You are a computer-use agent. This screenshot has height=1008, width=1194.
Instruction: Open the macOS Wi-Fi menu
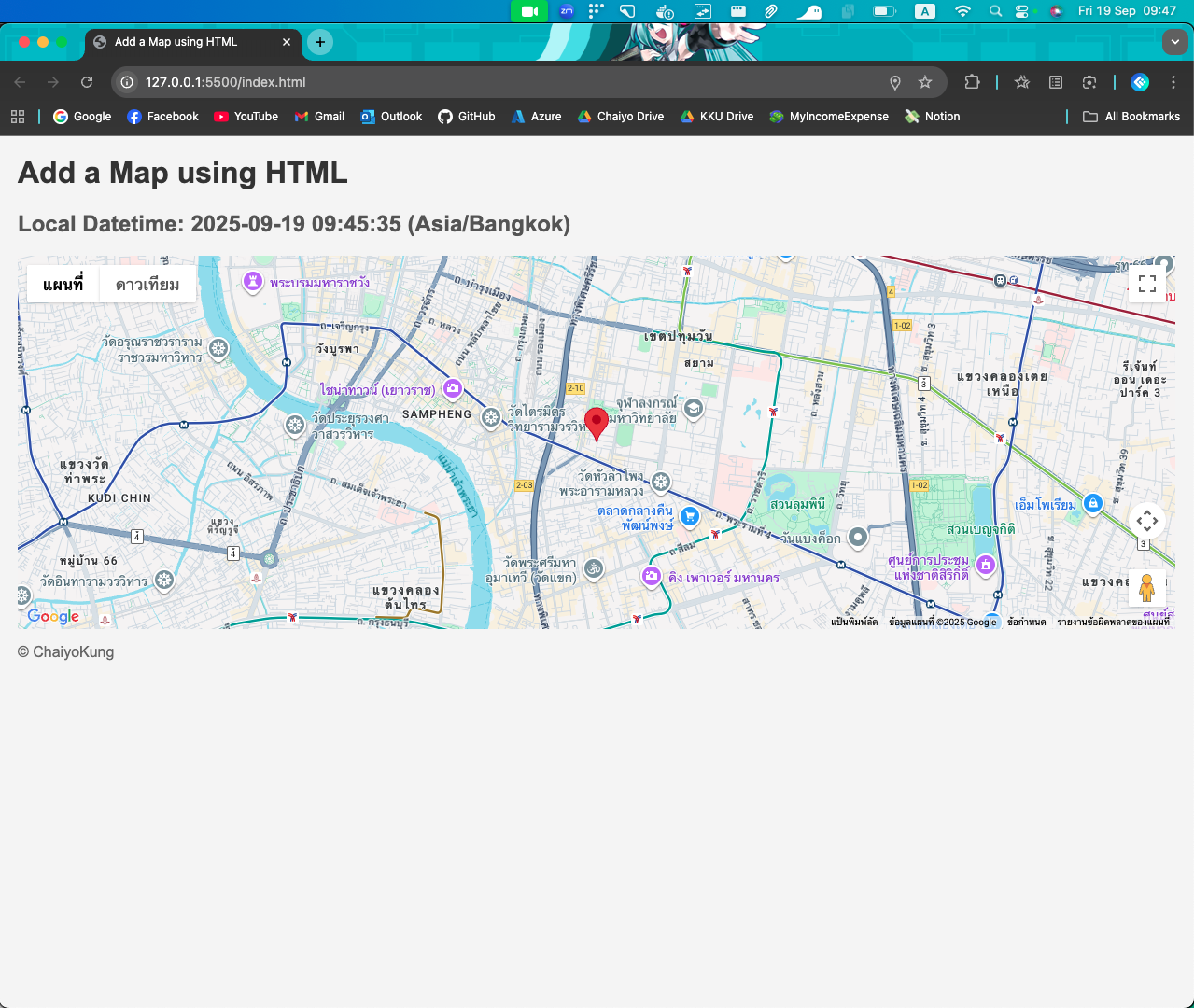[x=962, y=11]
